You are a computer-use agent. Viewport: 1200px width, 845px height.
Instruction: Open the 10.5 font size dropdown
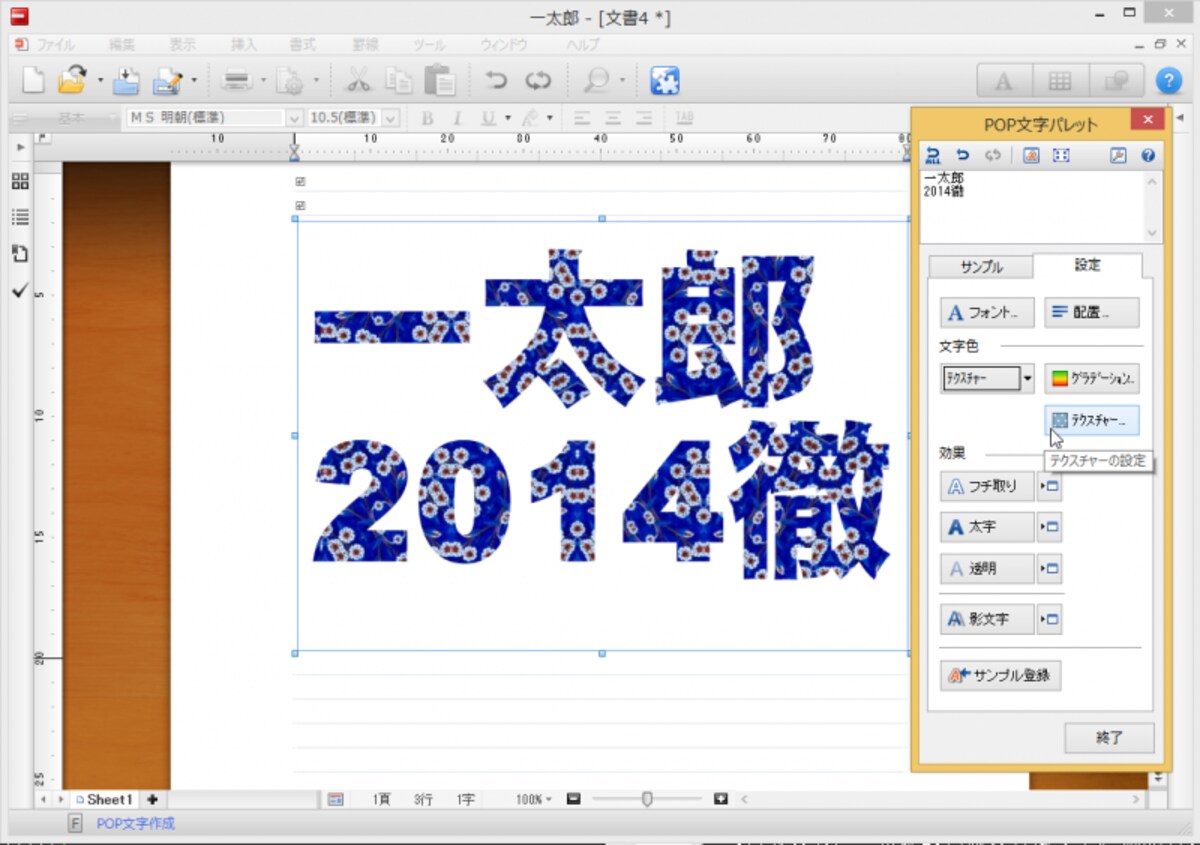391,118
